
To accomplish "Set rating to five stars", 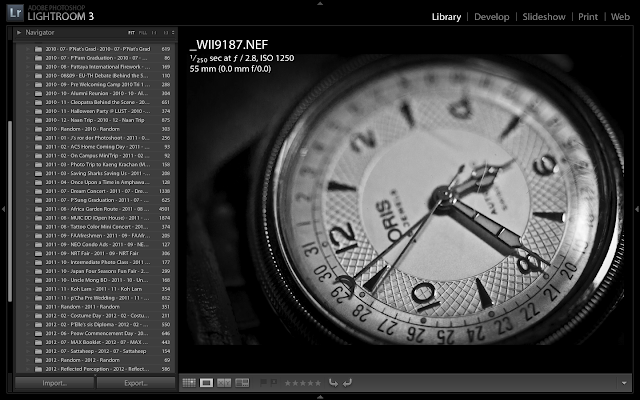I will point(317,383).
